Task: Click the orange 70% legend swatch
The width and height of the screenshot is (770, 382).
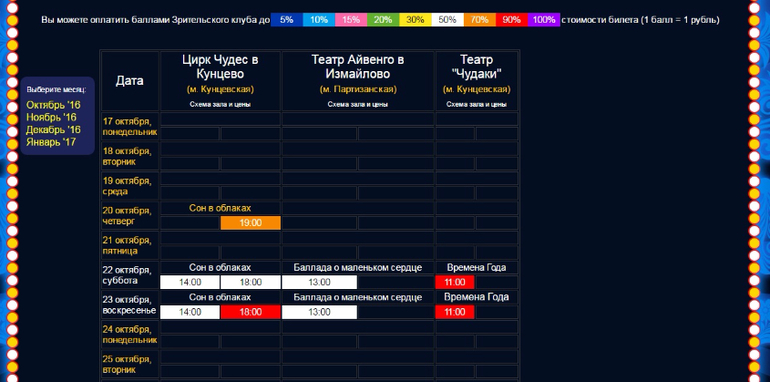Action: (480, 20)
